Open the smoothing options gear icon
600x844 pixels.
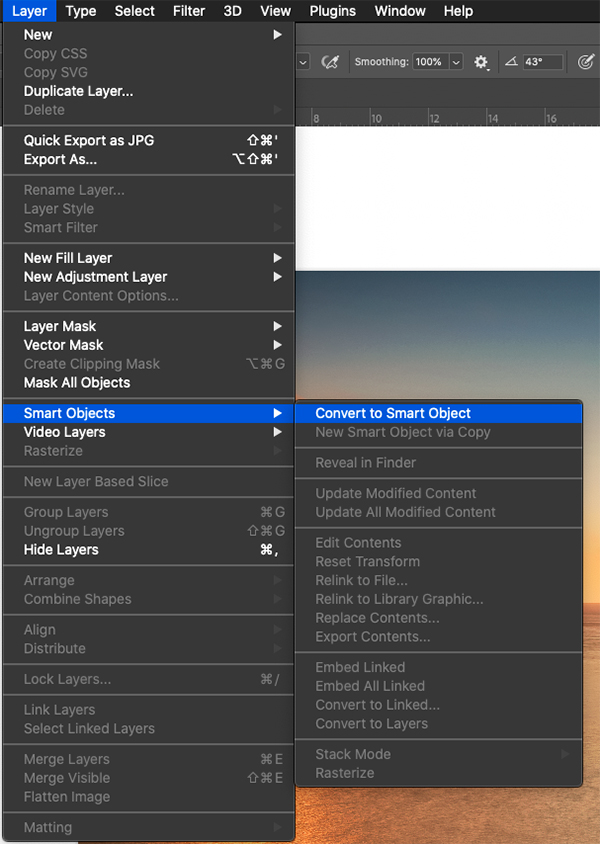pos(481,62)
